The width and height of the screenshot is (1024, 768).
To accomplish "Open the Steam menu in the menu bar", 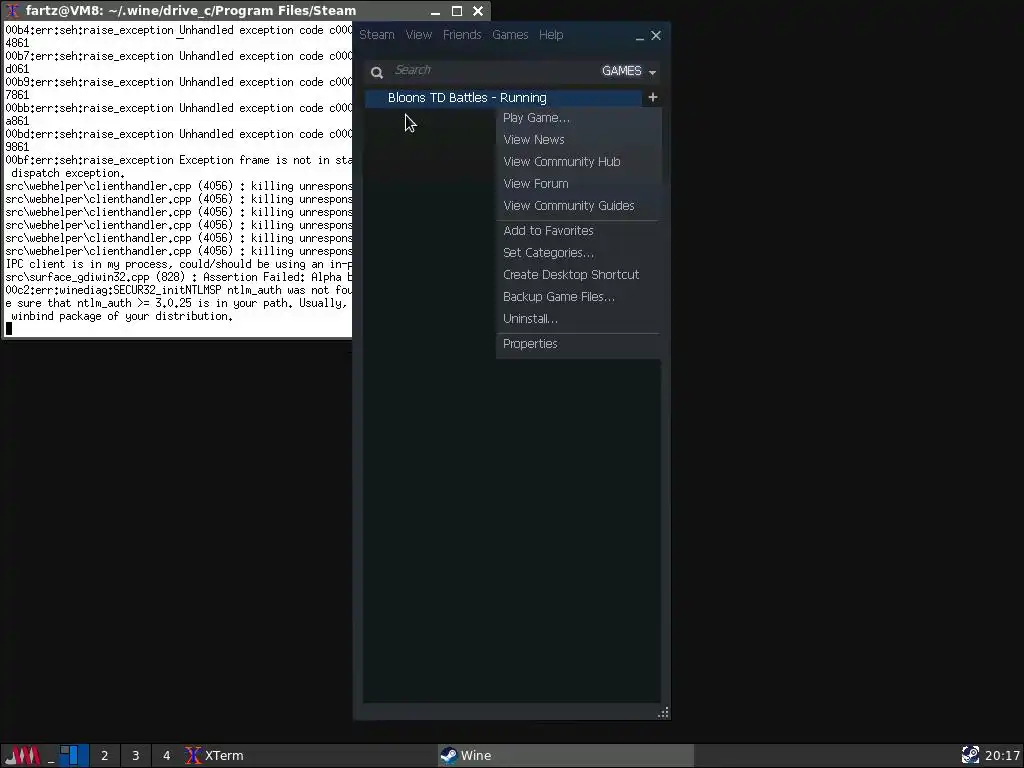I will pyautogui.click(x=377, y=35).
